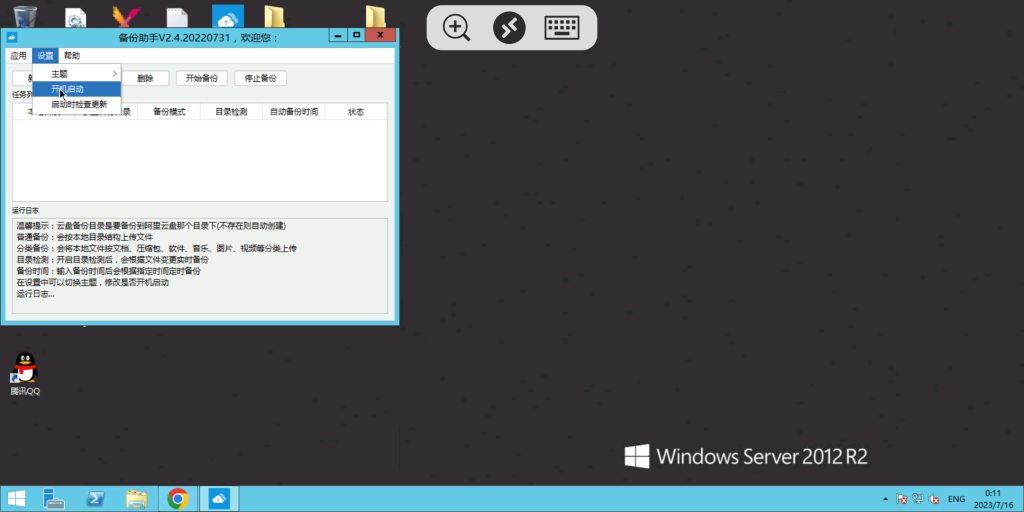1024x512 pixels.
Task: Open the Recycle Bin on desktop
Action: coord(25,17)
